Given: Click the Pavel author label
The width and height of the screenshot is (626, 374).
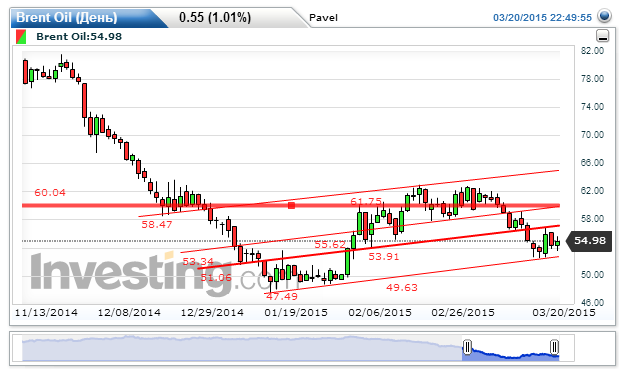Looking at the screenshot, I should pos(323,18).
